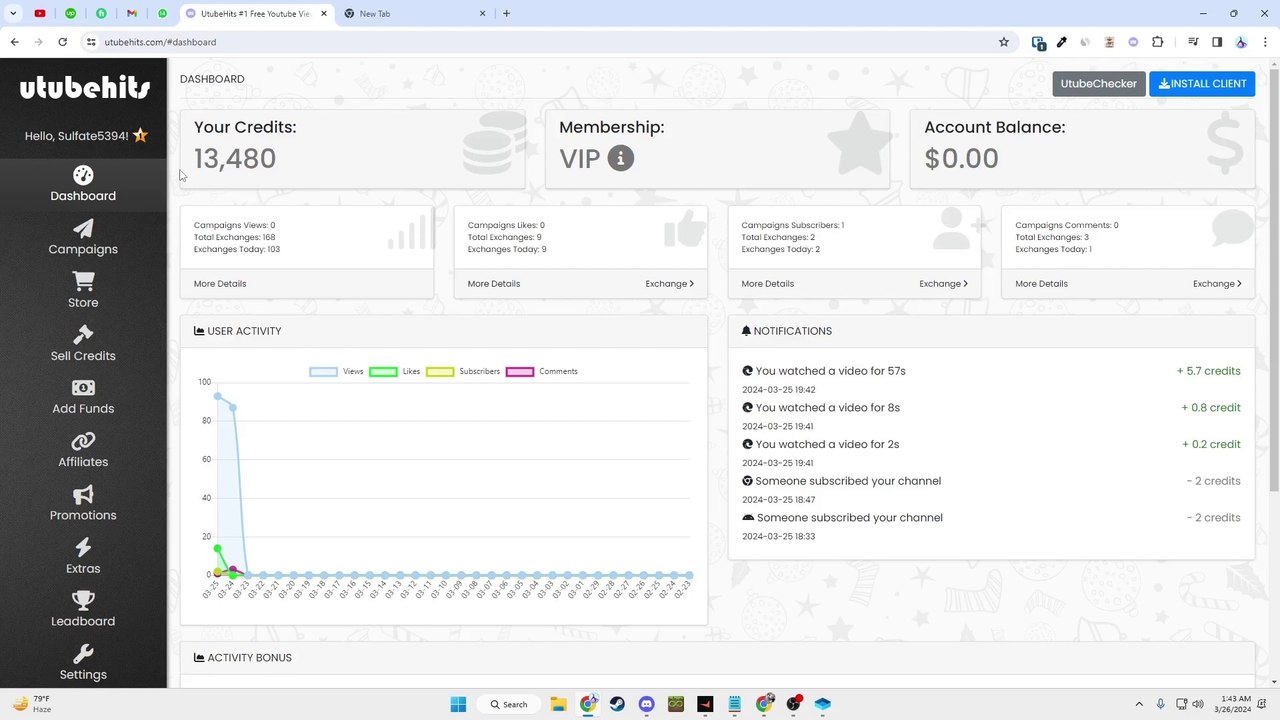Viewport: 1280px width, 720px height.
Task: Toggle Likes series in chart legend
Action: tap(395, 372)
